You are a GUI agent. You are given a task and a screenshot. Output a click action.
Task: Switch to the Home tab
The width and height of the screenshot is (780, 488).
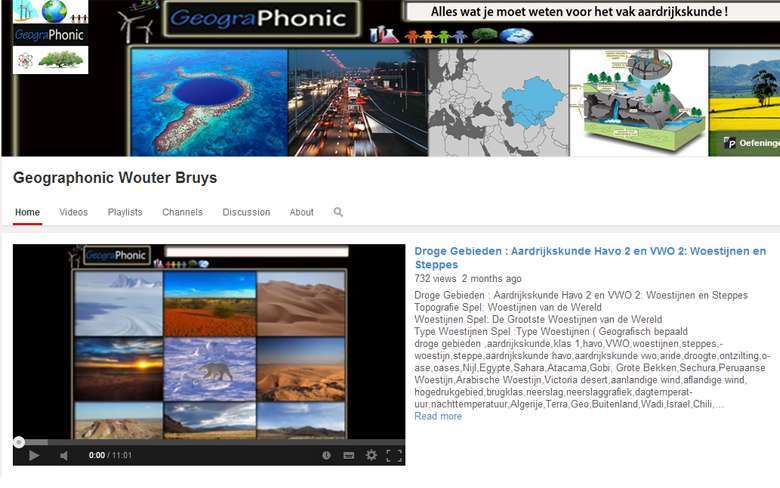[x=27, y=212]
